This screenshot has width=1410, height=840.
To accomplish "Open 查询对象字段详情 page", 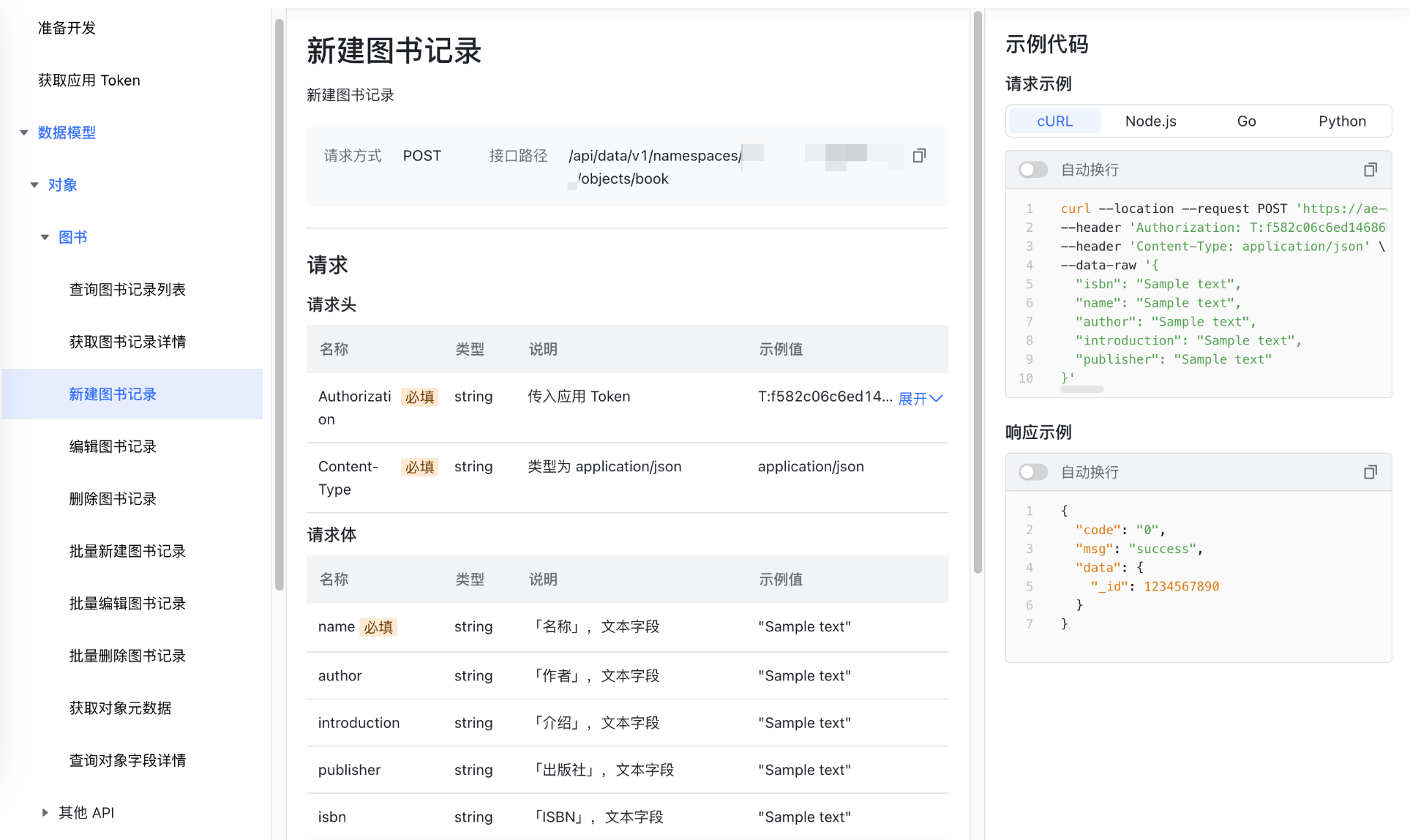I will tap(127, 760).
